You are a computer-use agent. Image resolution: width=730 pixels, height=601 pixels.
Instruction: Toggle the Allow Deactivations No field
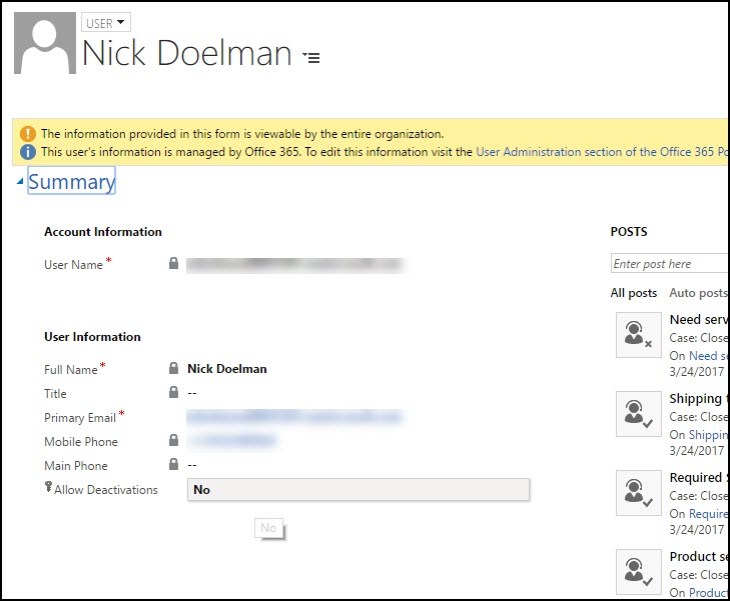coord(357,490)
